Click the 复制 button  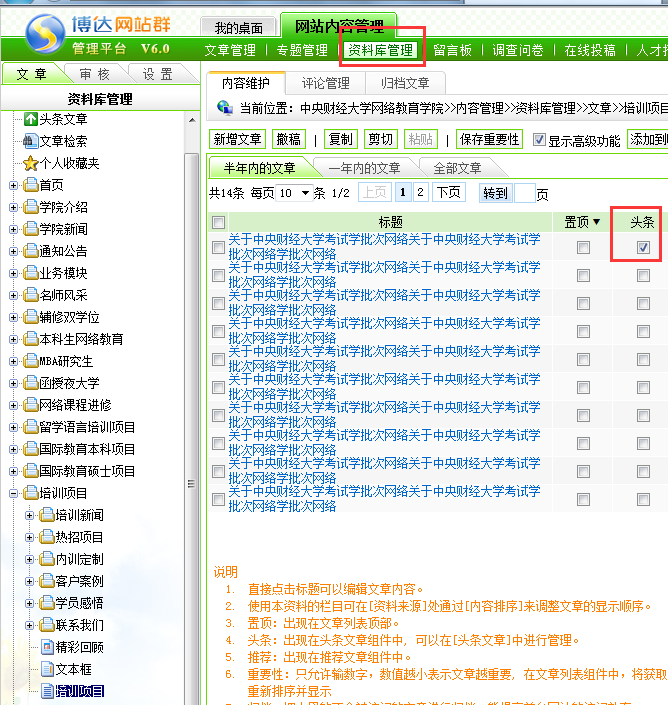pyautogui.click(x=341, y=139)
